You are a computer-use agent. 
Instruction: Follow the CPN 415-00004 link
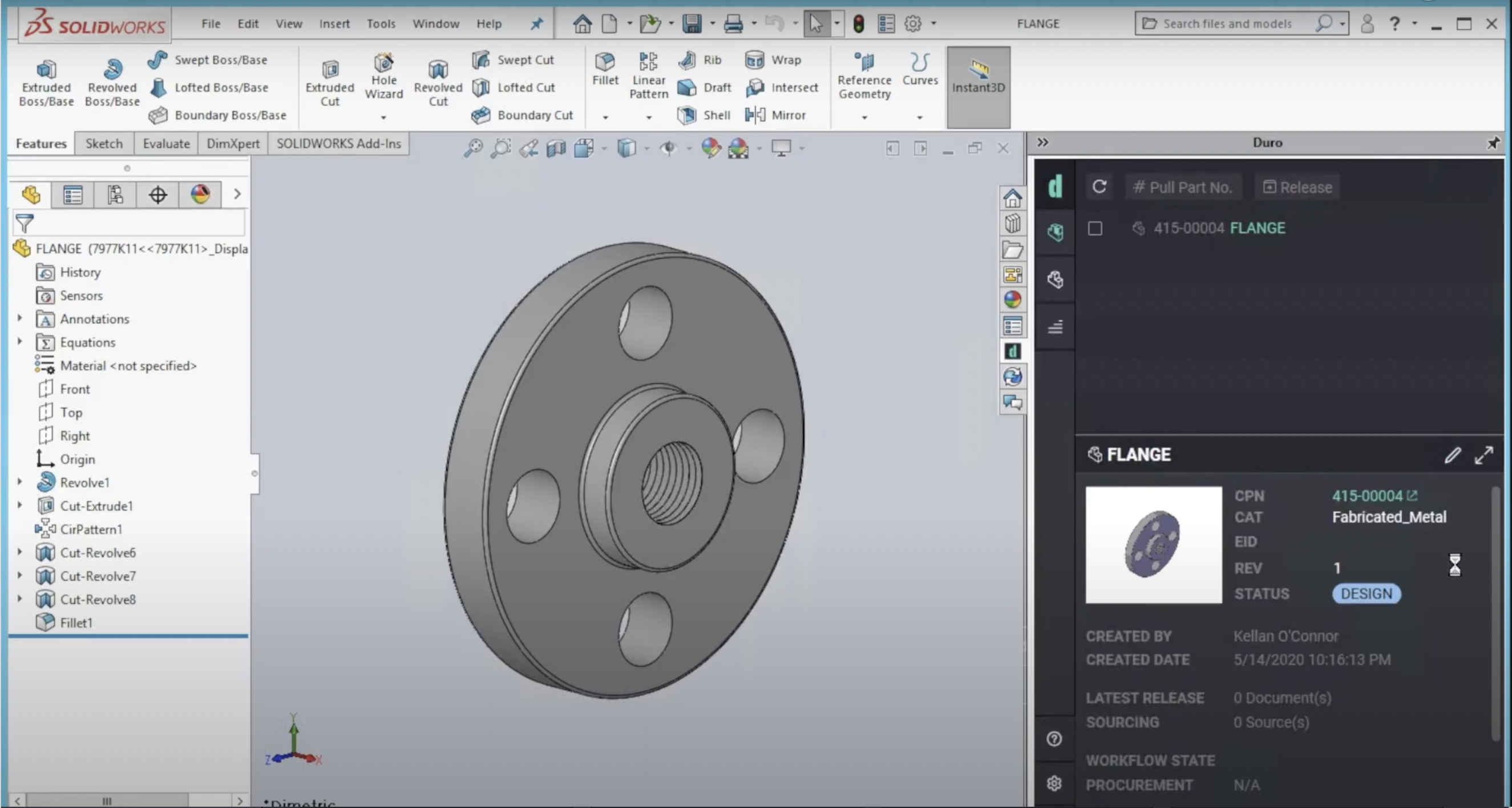pos(1368,496)
